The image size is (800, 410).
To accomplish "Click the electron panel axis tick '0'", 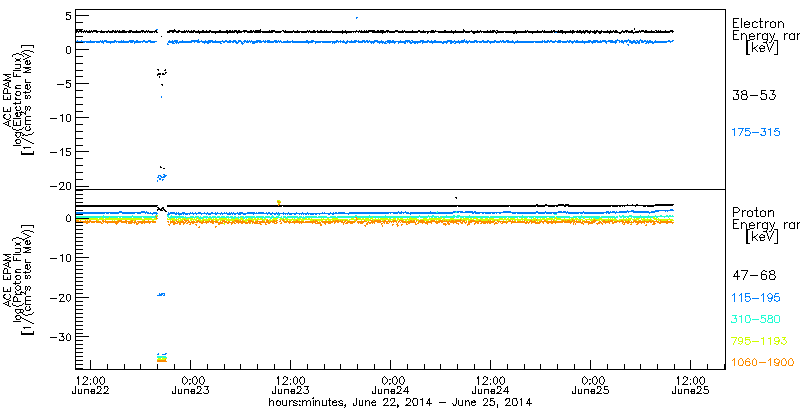I will (x=67, y=50).
